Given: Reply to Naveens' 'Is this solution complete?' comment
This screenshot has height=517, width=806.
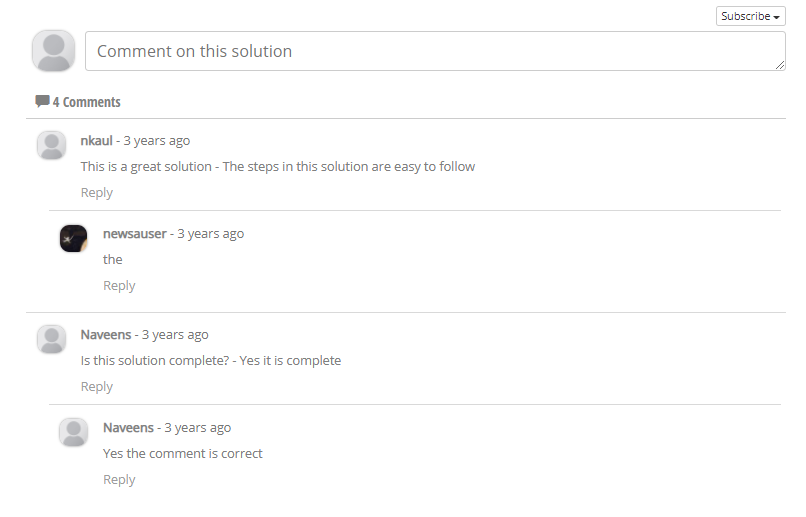Looking at the screenshot, I should [x=97, y=386].
